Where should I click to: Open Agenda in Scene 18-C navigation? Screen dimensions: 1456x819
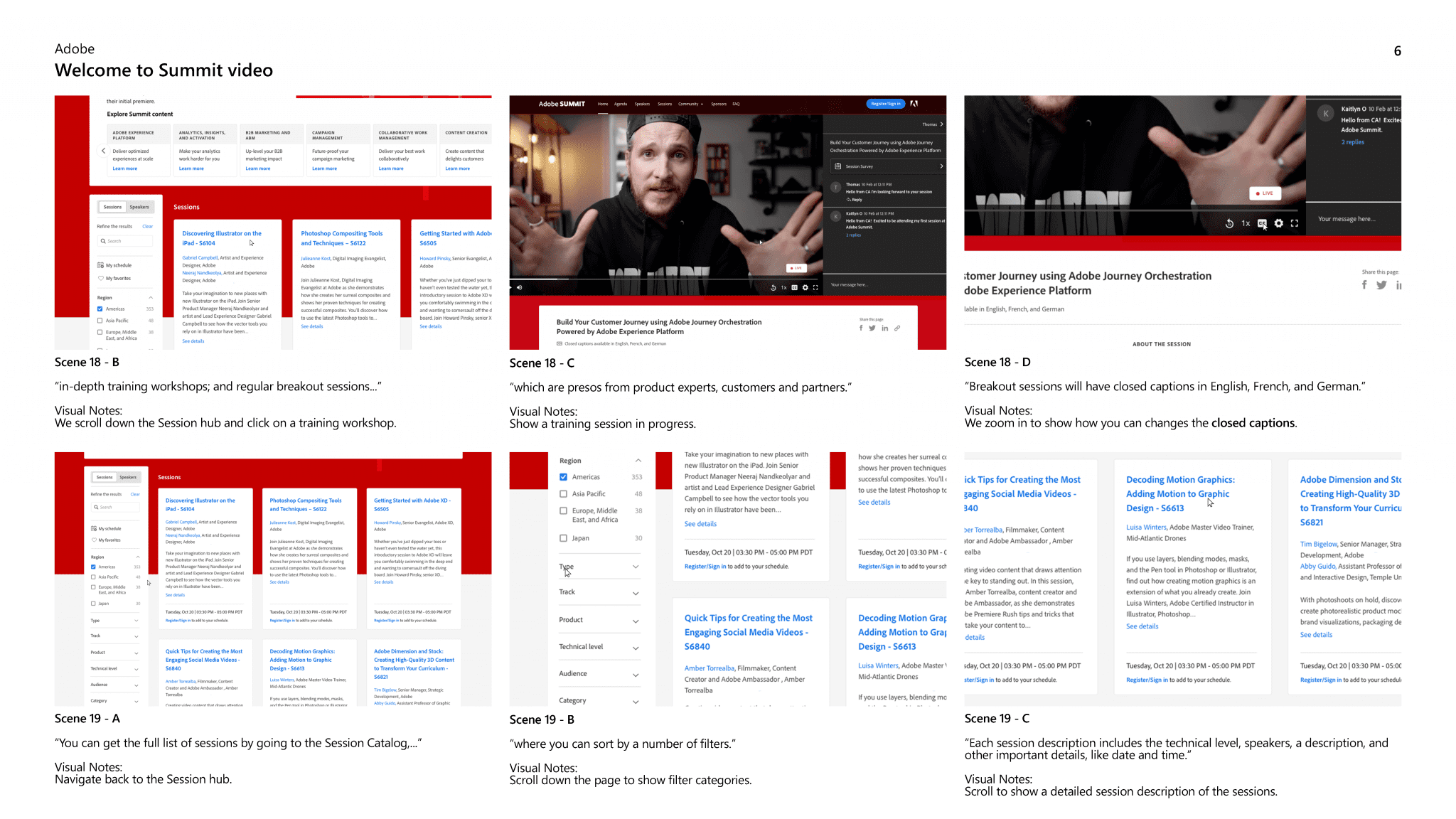(x=621, y=104)
